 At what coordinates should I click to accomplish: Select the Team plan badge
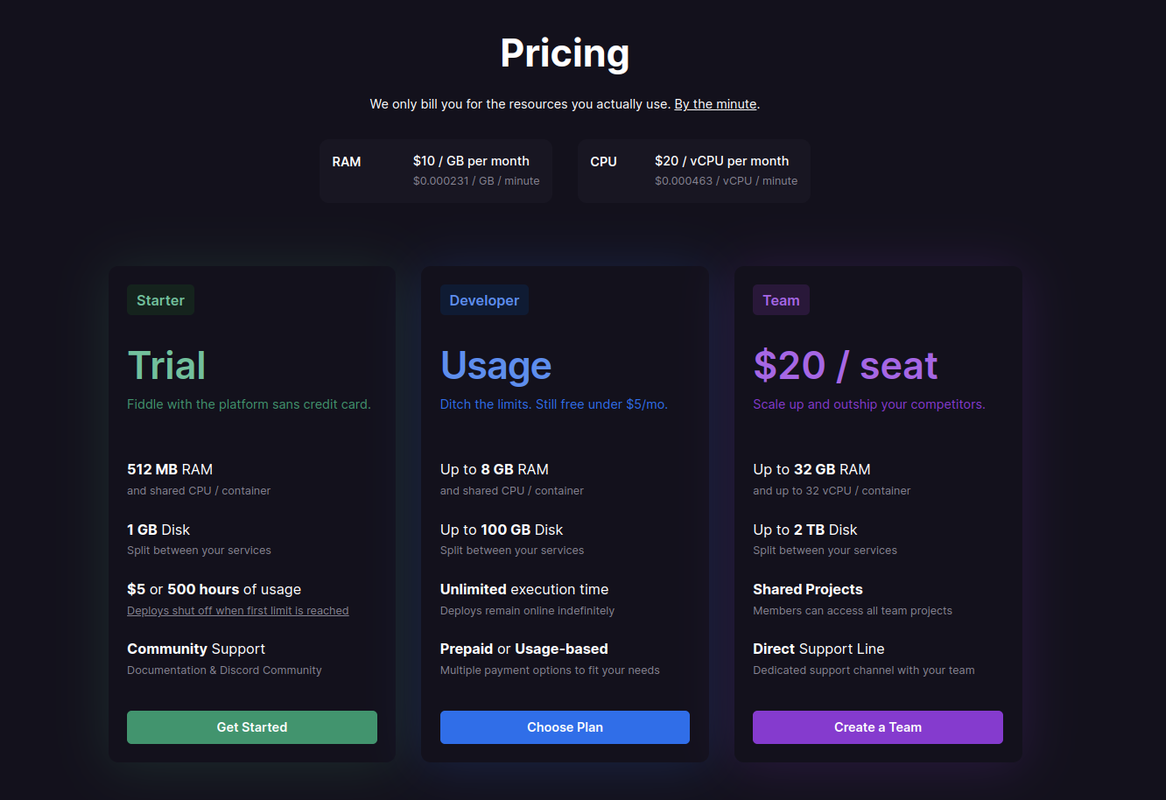coord(781,300)
